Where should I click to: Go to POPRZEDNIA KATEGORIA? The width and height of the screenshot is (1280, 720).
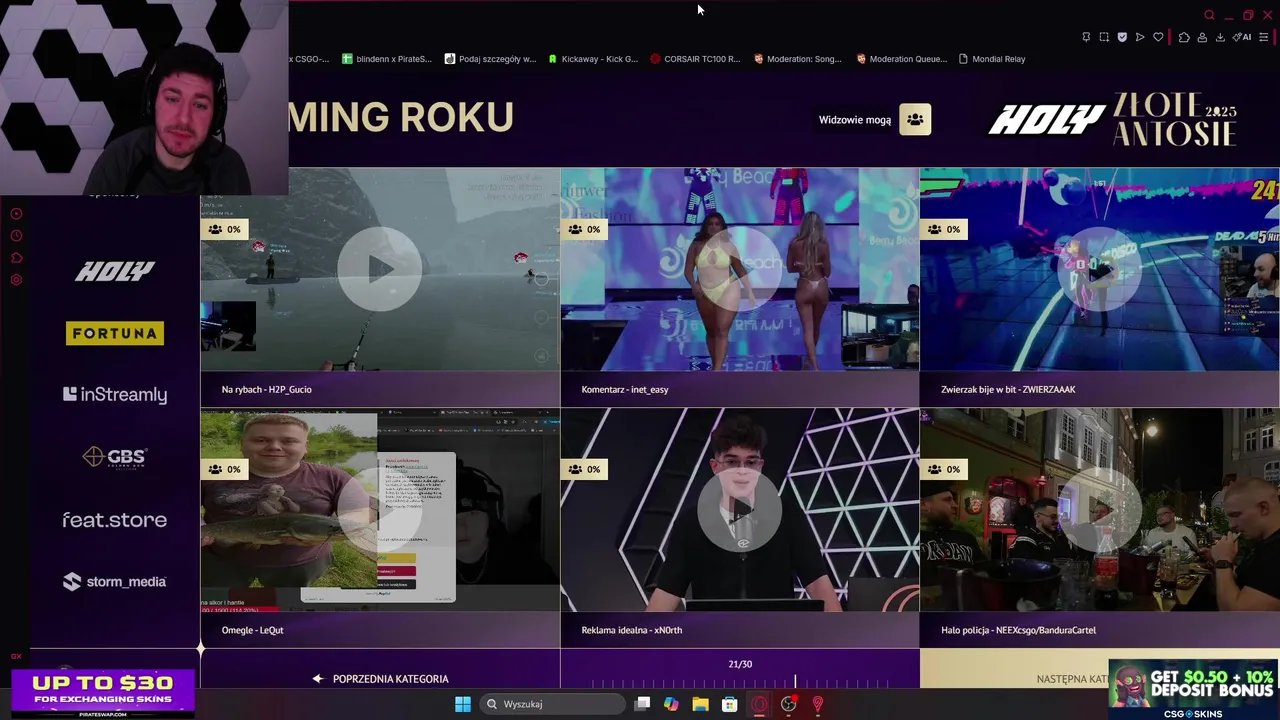[x=380, y=679]
